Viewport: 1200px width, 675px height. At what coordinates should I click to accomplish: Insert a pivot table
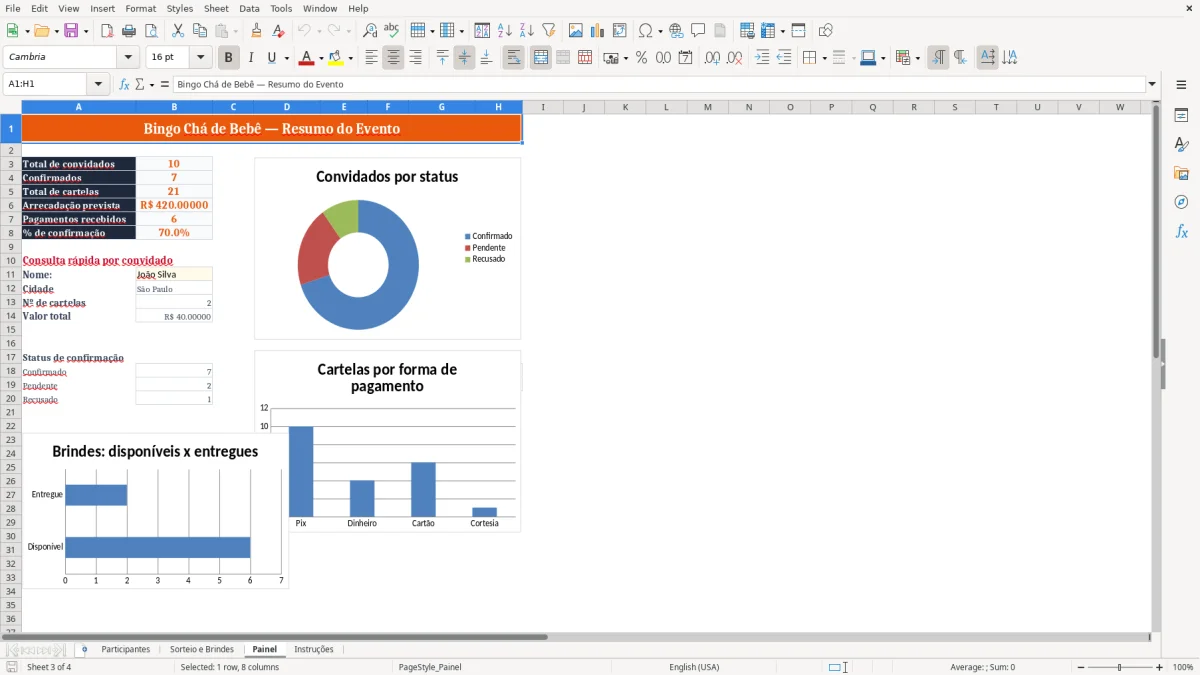(x=620, y=31)
